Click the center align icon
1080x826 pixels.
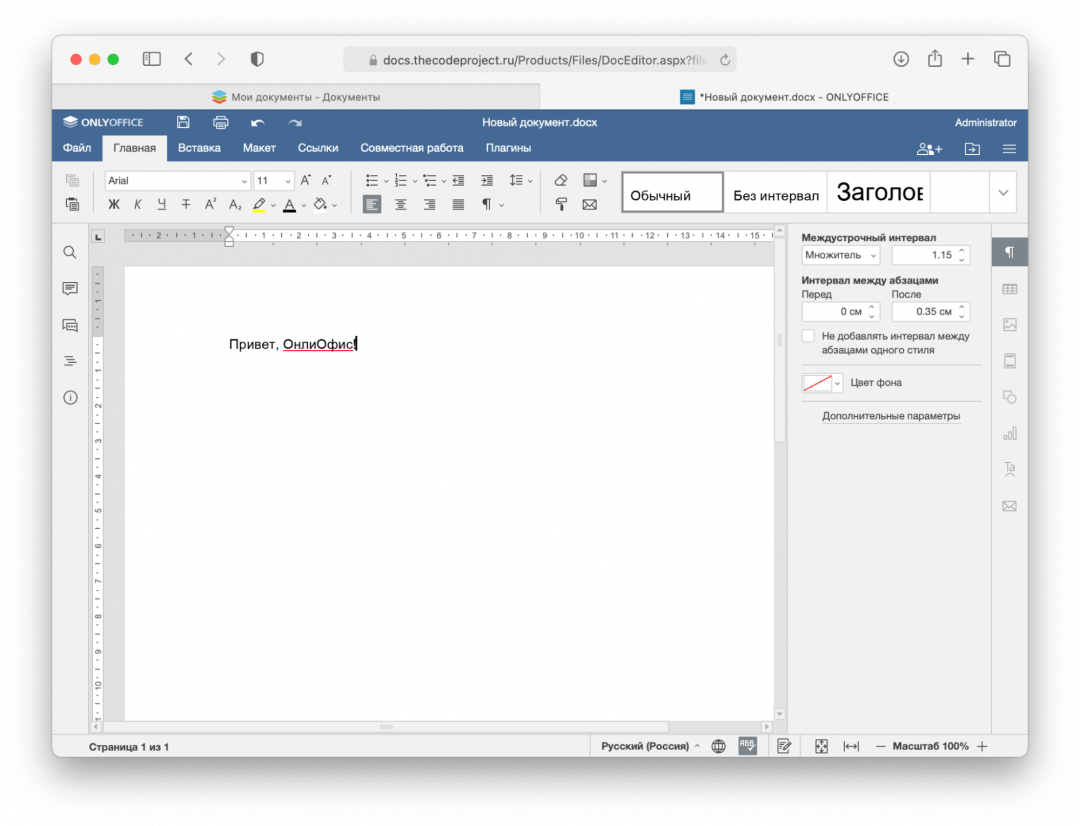click(x=400, y=205)
